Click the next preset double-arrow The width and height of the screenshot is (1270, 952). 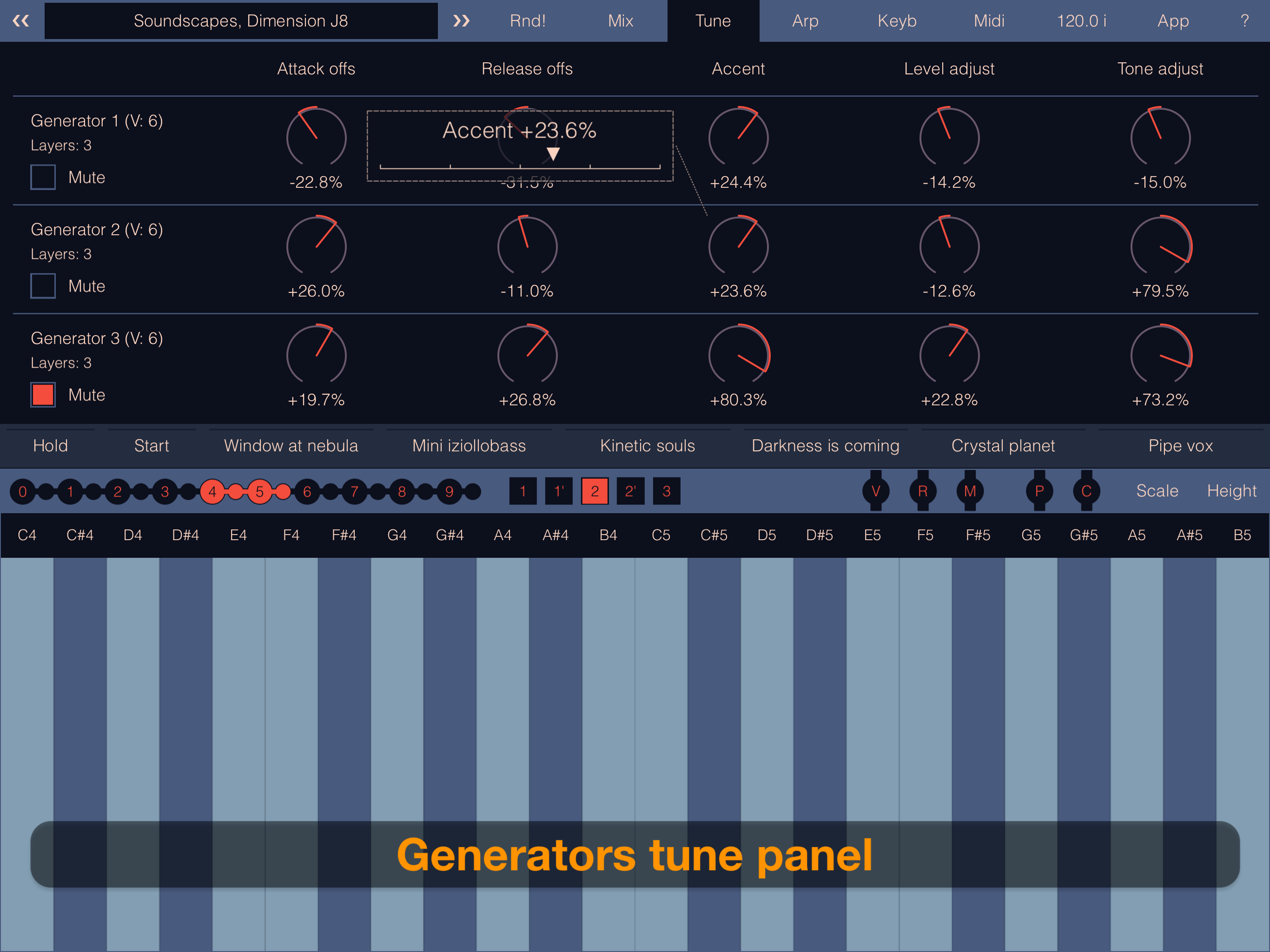(461, 21)
